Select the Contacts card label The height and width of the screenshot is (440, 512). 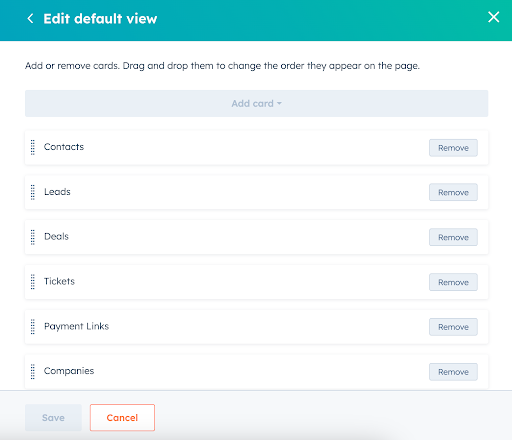[x=64, y=147]
